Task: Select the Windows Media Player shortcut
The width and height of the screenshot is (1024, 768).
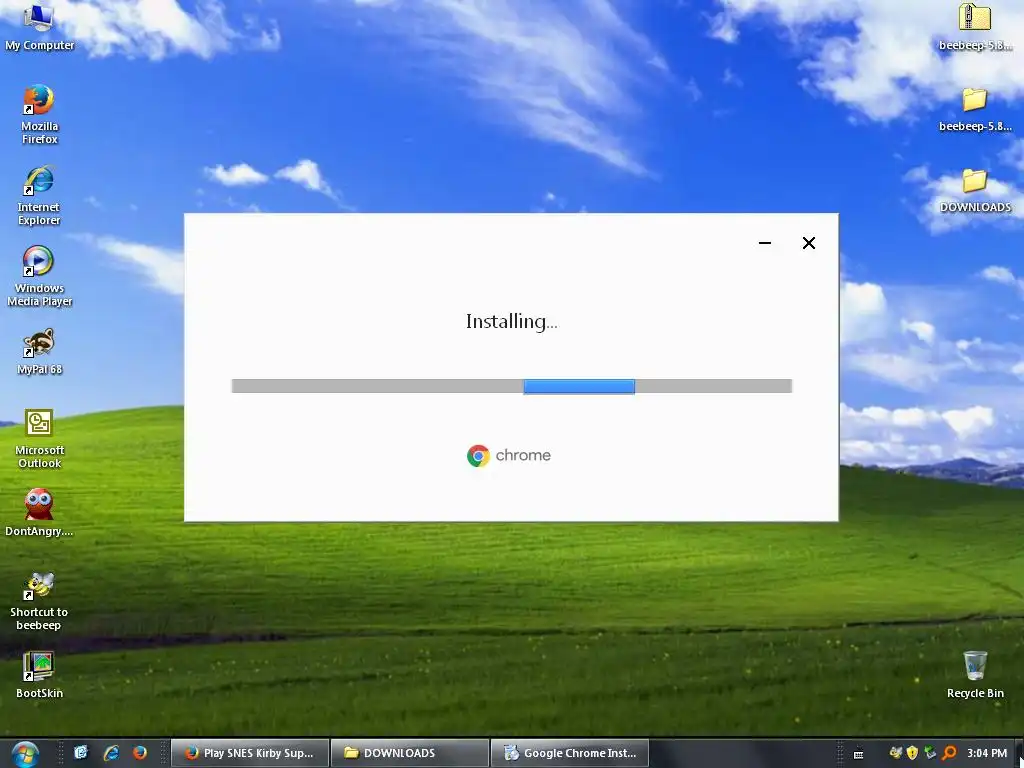Action: pos(39,276)
